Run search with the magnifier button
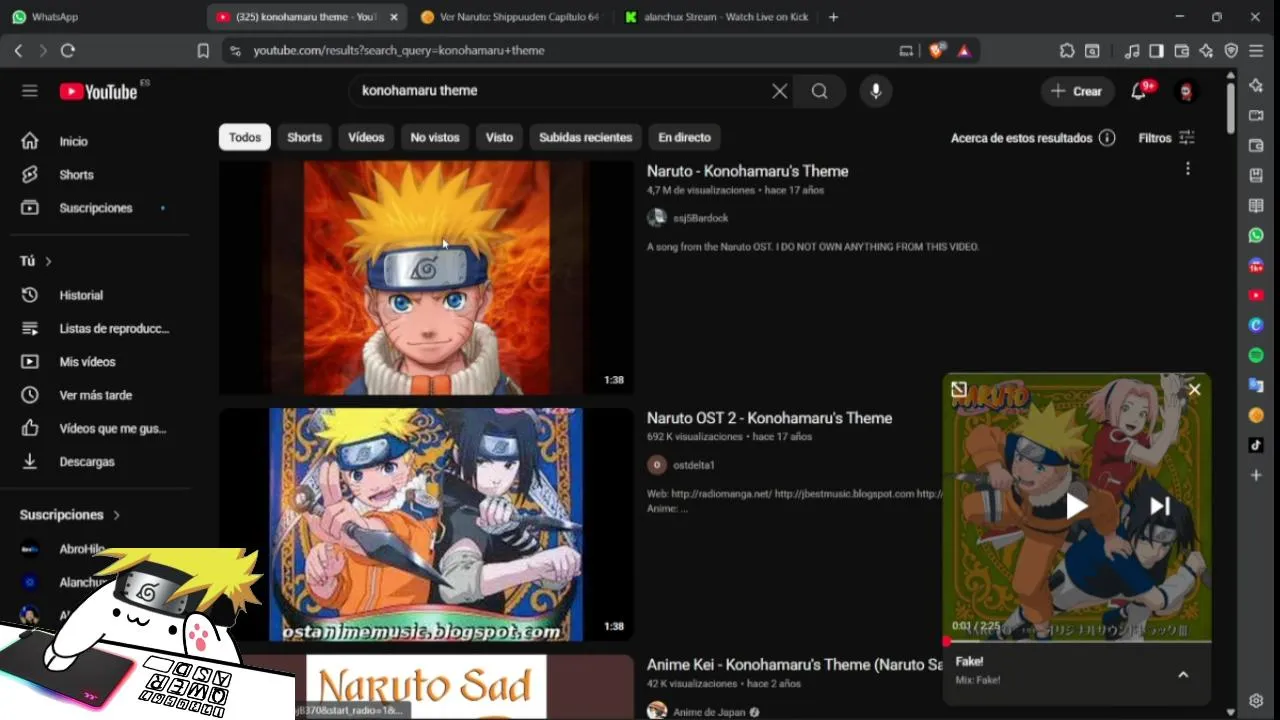1280x720 pixels. (x=819, y=91)
